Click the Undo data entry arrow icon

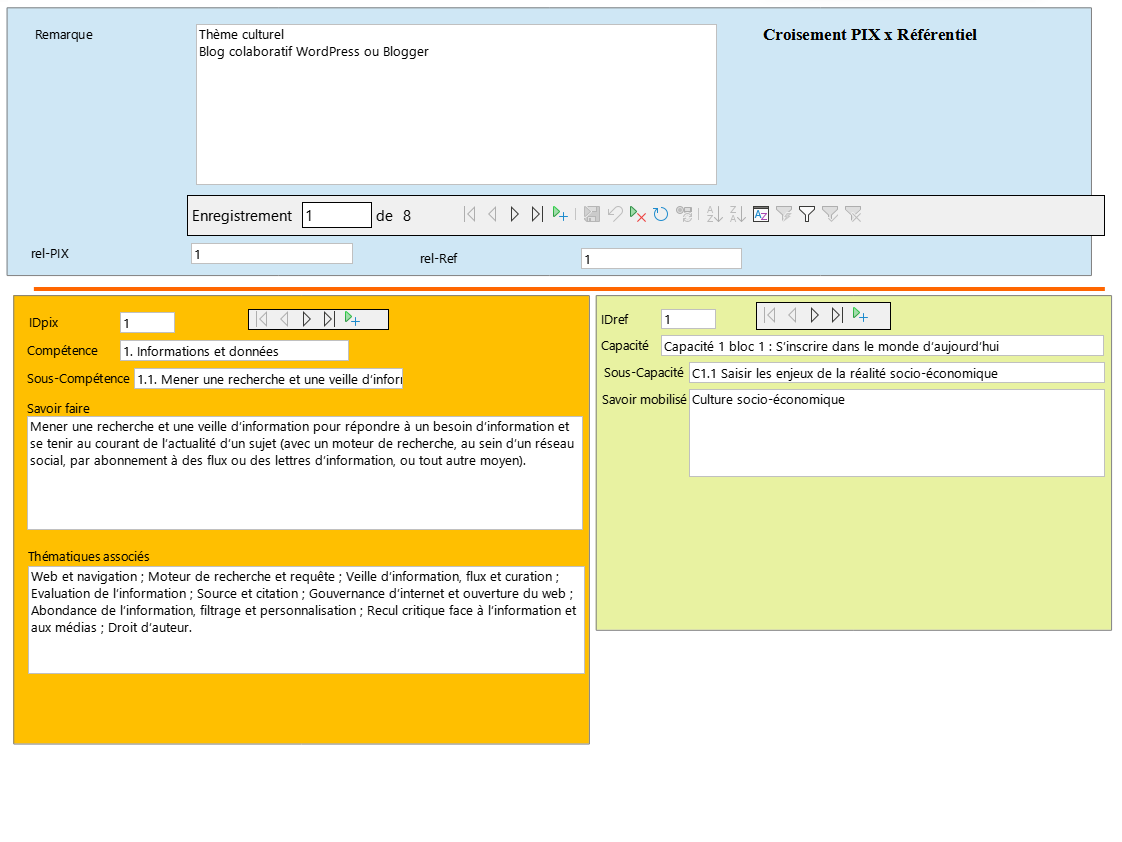tap(615, 215)
